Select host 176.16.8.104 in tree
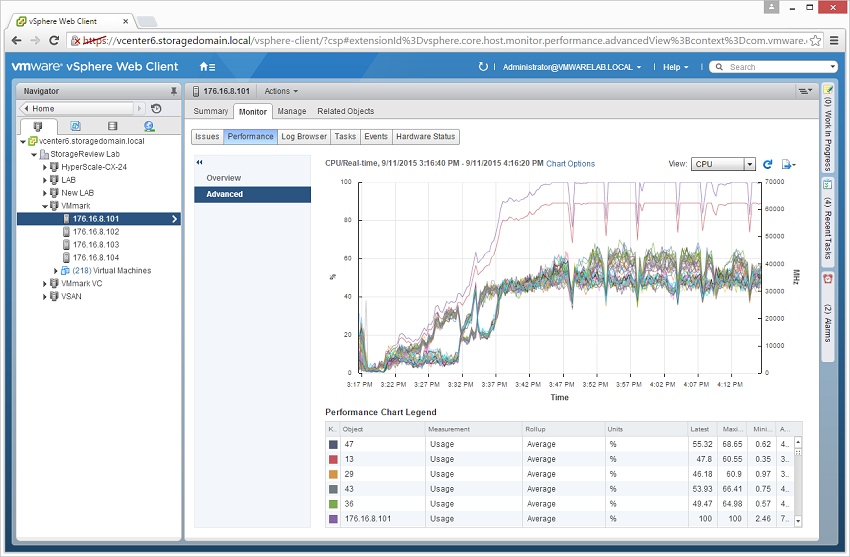850x557 pixels. click(x=96, y=258)
